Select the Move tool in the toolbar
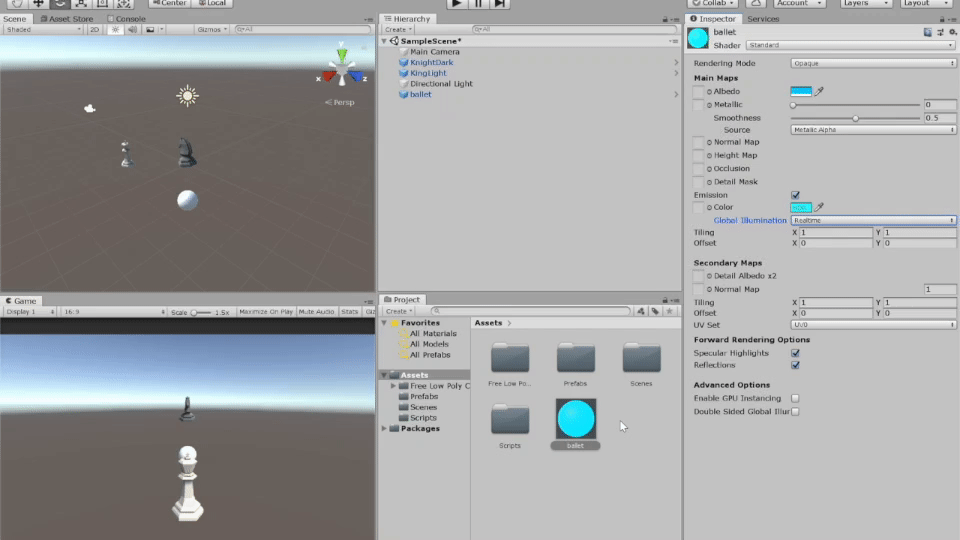This screenshot has width=960, height=540. tap(37, 4)
